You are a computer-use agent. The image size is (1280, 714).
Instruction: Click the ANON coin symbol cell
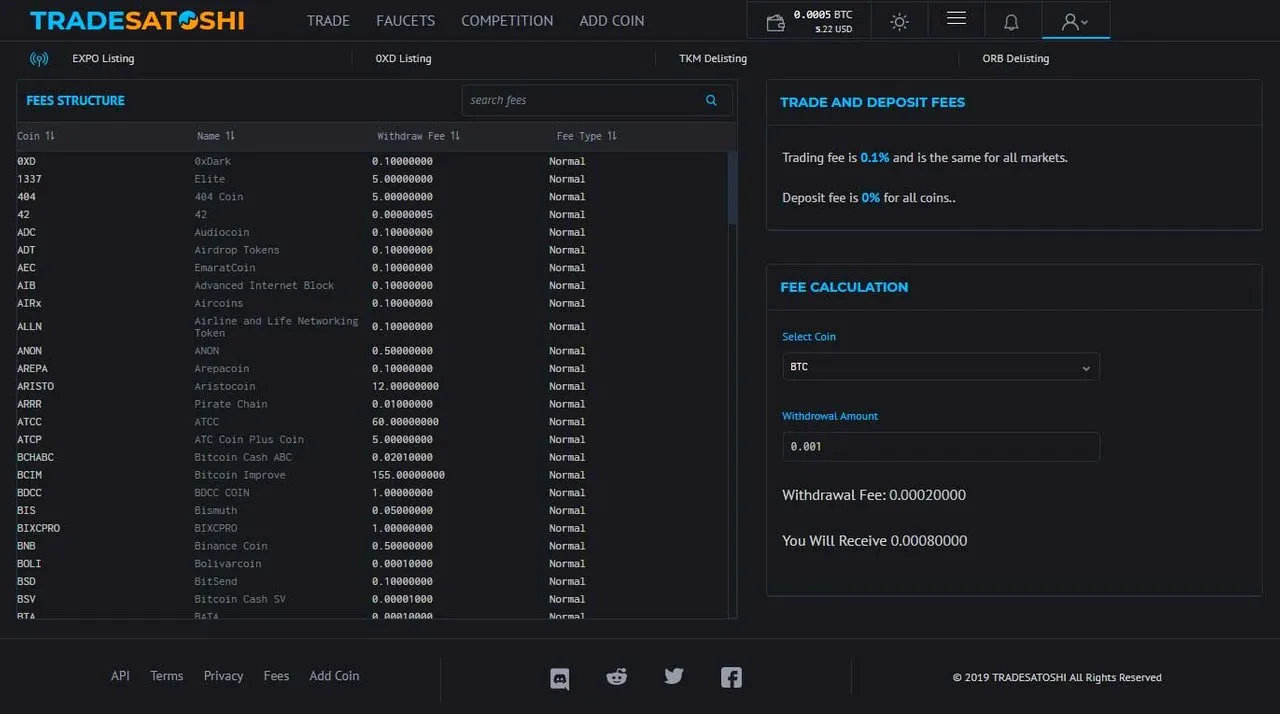29,351
